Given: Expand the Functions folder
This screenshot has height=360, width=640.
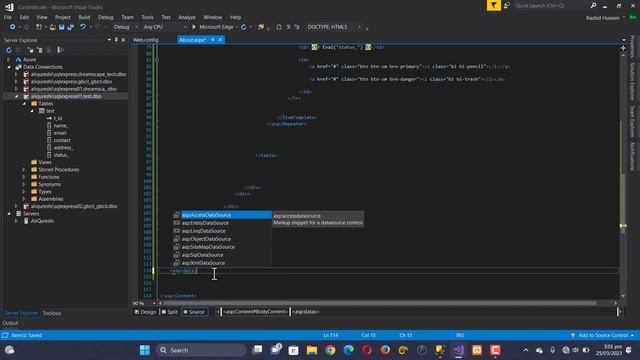Looking at the screenshot, I should coord(24,177).
